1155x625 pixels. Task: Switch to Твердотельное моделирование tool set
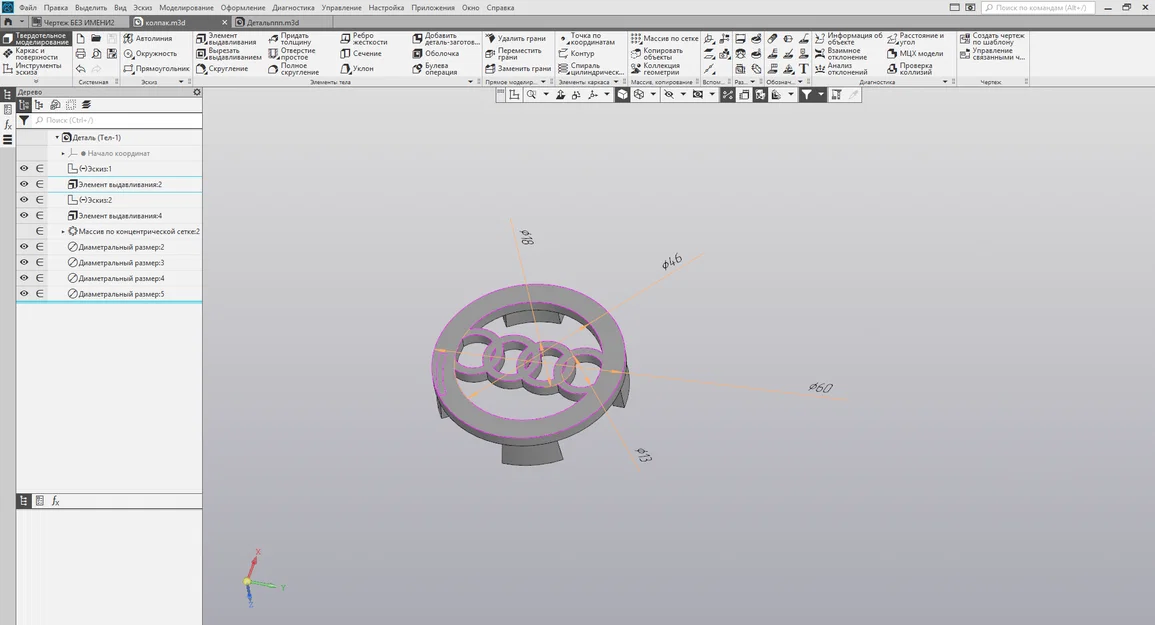pyautogui.click(x=36, y=38)
